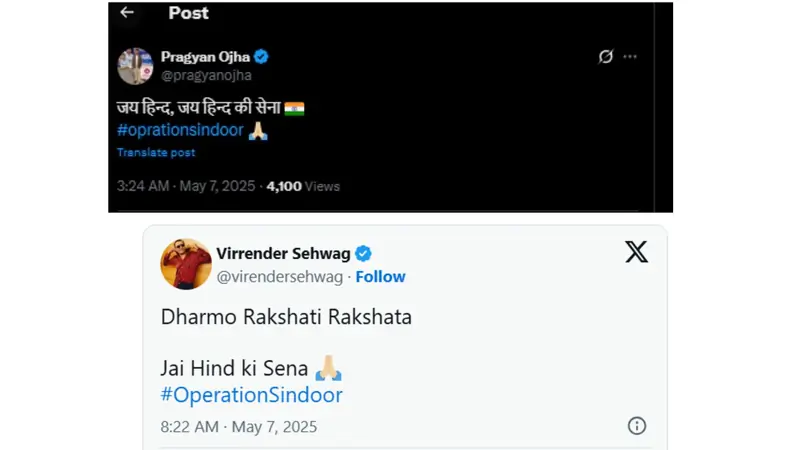Open the #oprationsindoor hashtag
This screenshot has height=450, width=800.
tap(180, 130)
